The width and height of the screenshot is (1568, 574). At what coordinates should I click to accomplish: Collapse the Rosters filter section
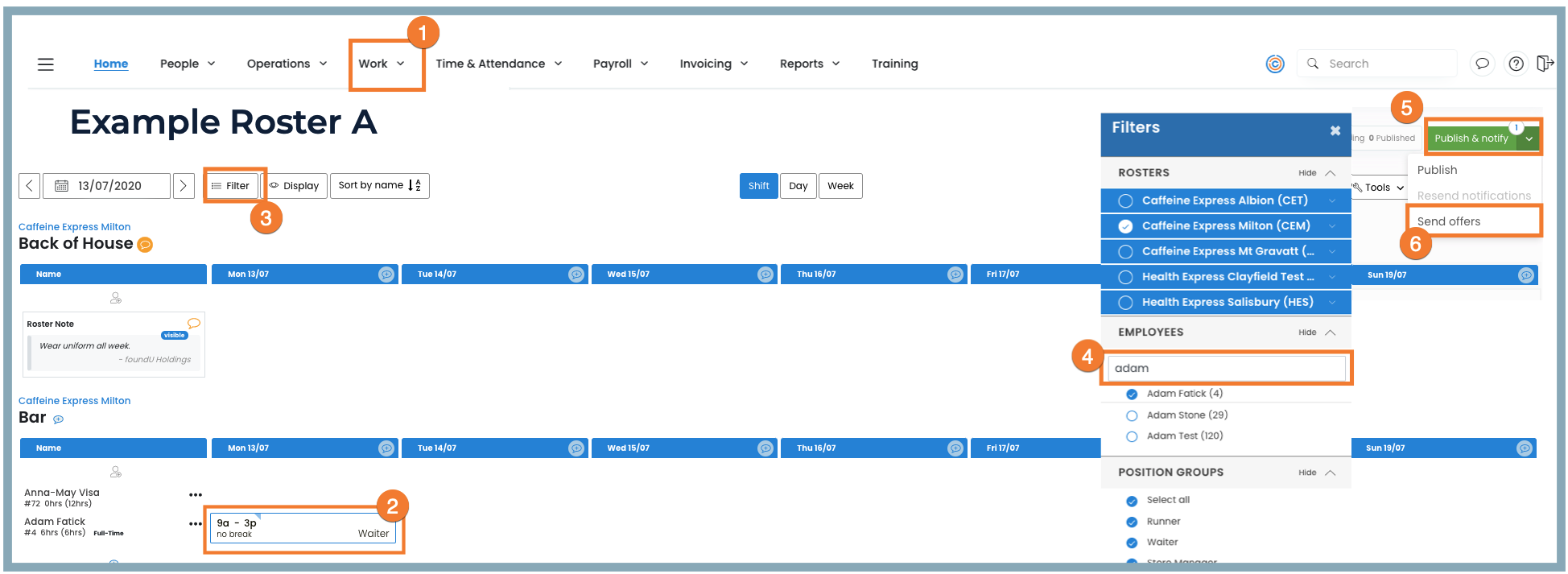[1317, 173]
